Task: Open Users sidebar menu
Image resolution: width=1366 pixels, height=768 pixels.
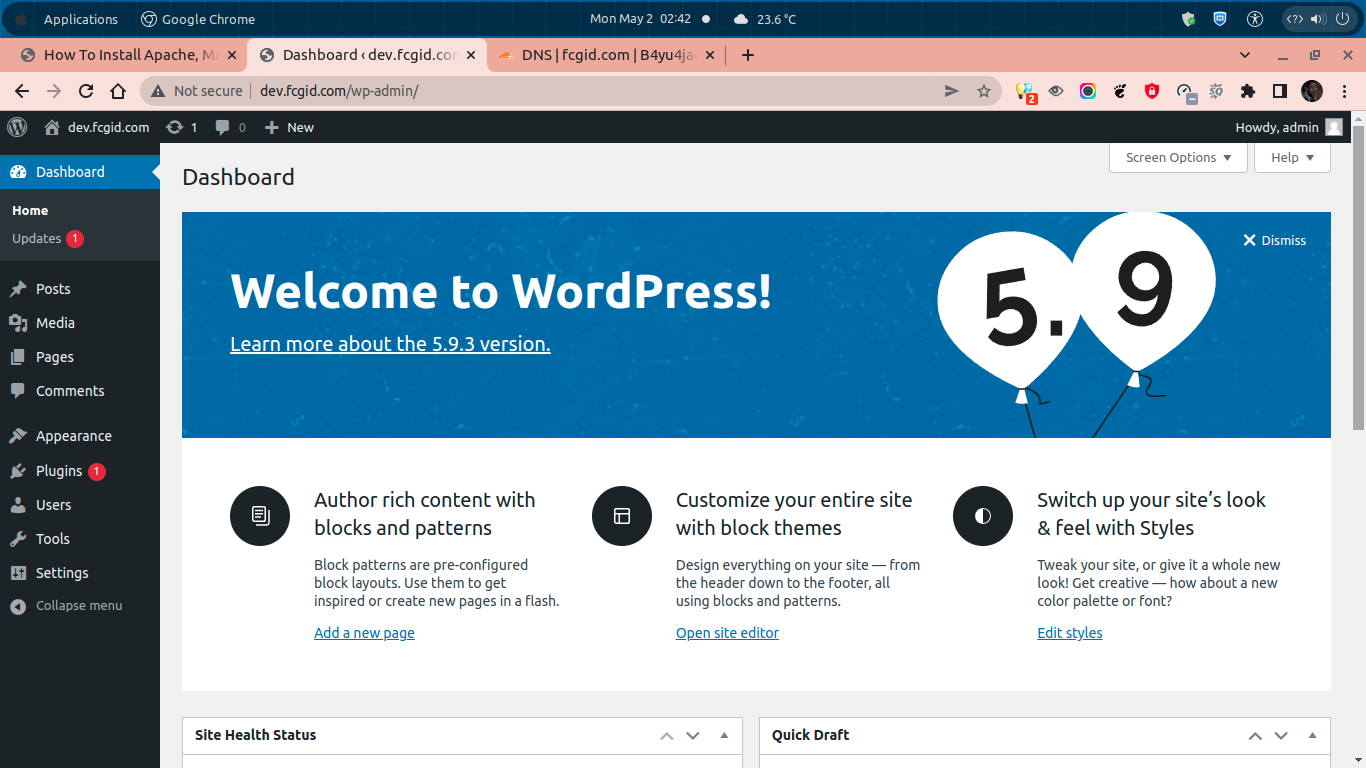Action: coord(80,505)
